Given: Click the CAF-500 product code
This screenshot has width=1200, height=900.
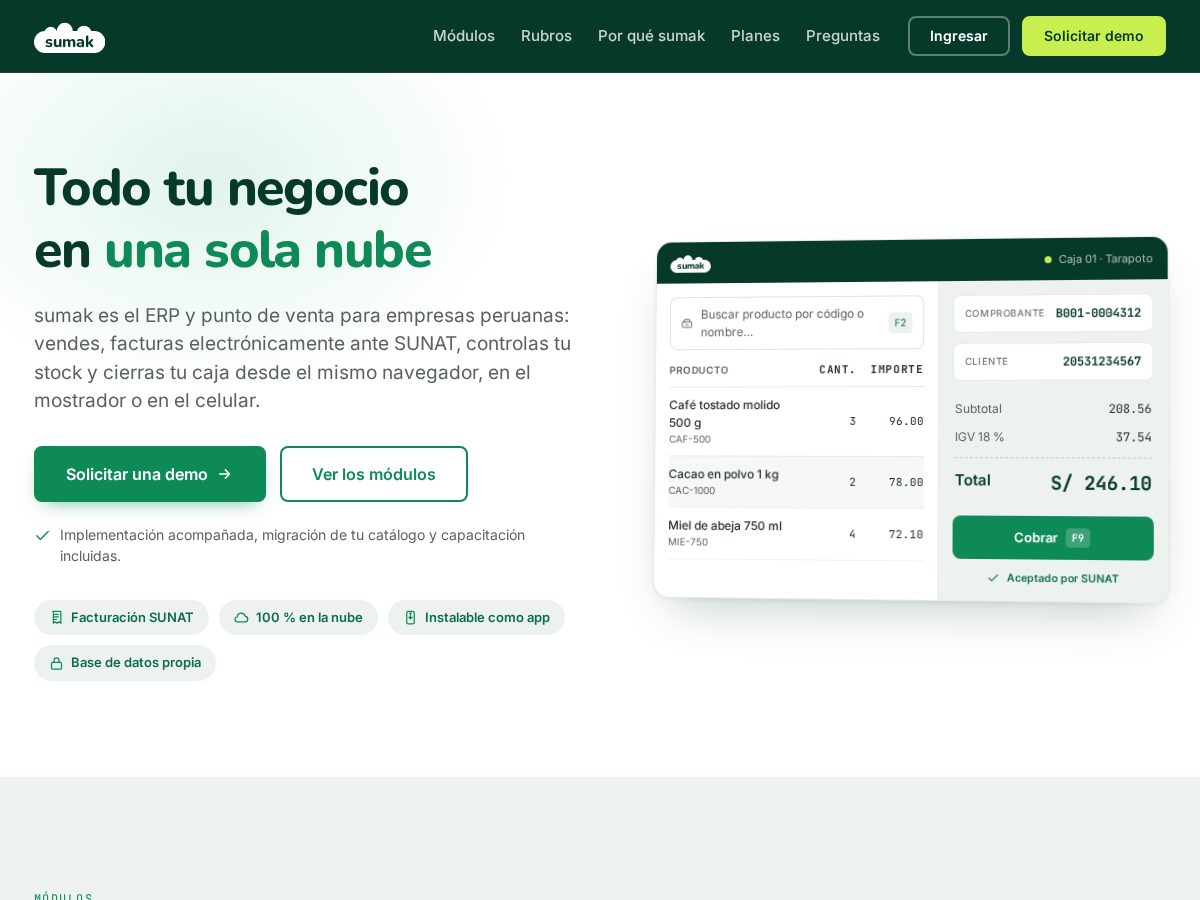Looking at the screenshot, I should point(690,439).
